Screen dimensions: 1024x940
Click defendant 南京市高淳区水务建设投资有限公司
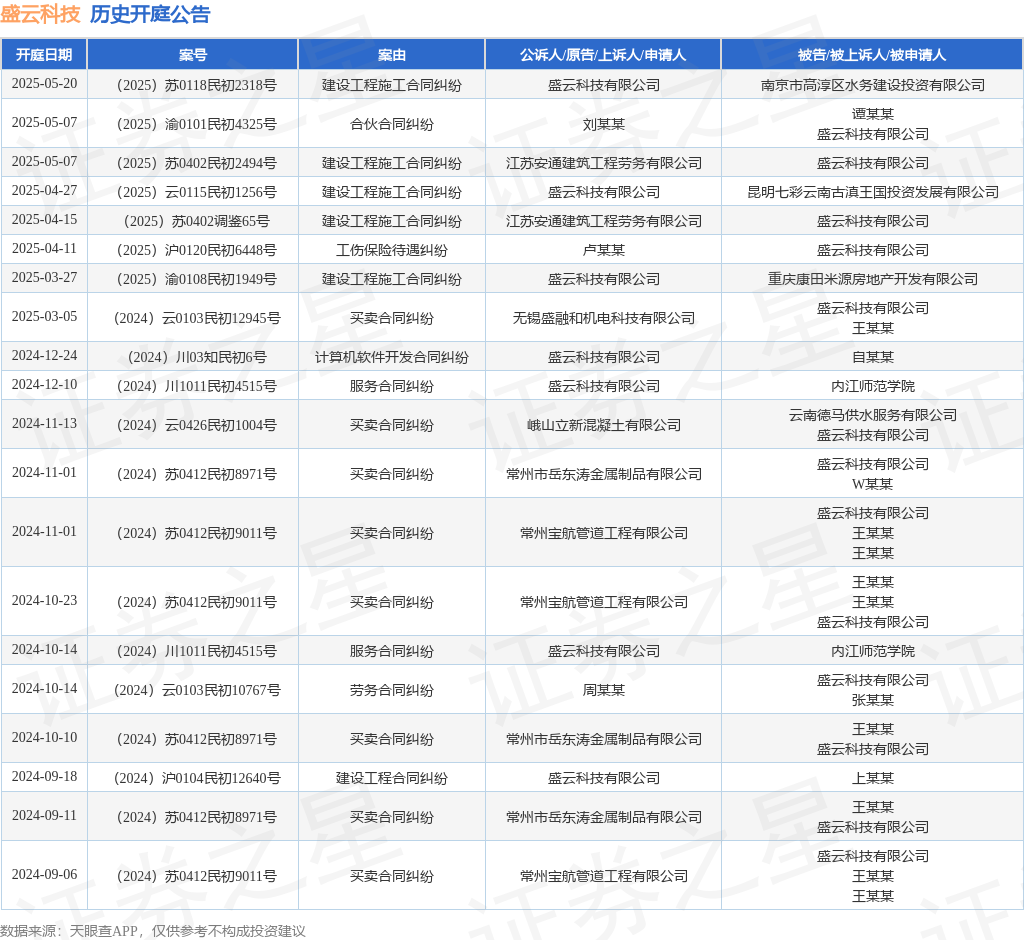(872, 85)
